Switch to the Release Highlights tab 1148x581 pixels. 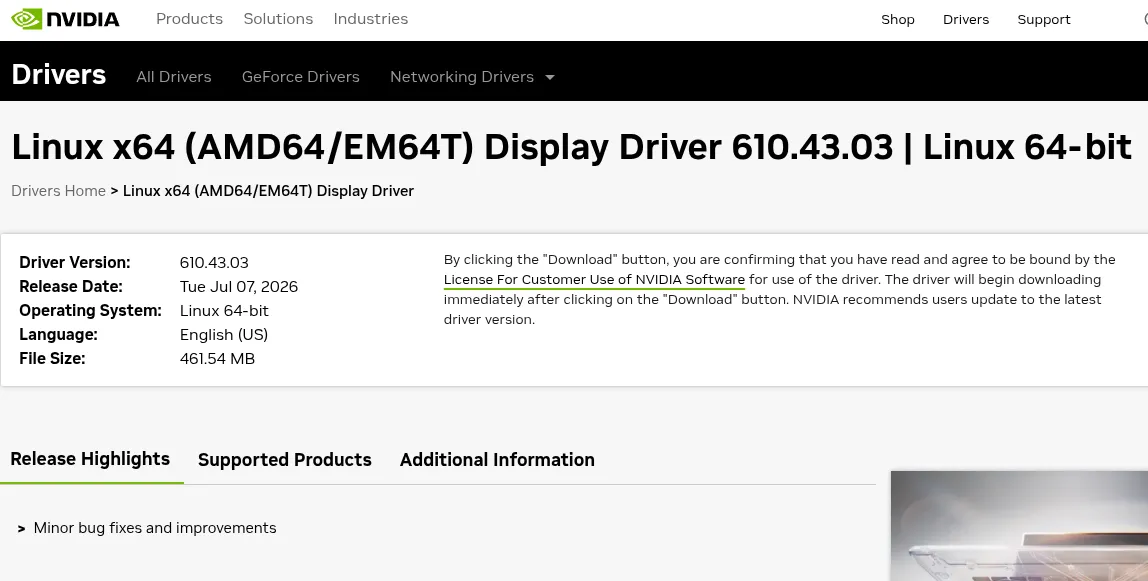(90, 459)
